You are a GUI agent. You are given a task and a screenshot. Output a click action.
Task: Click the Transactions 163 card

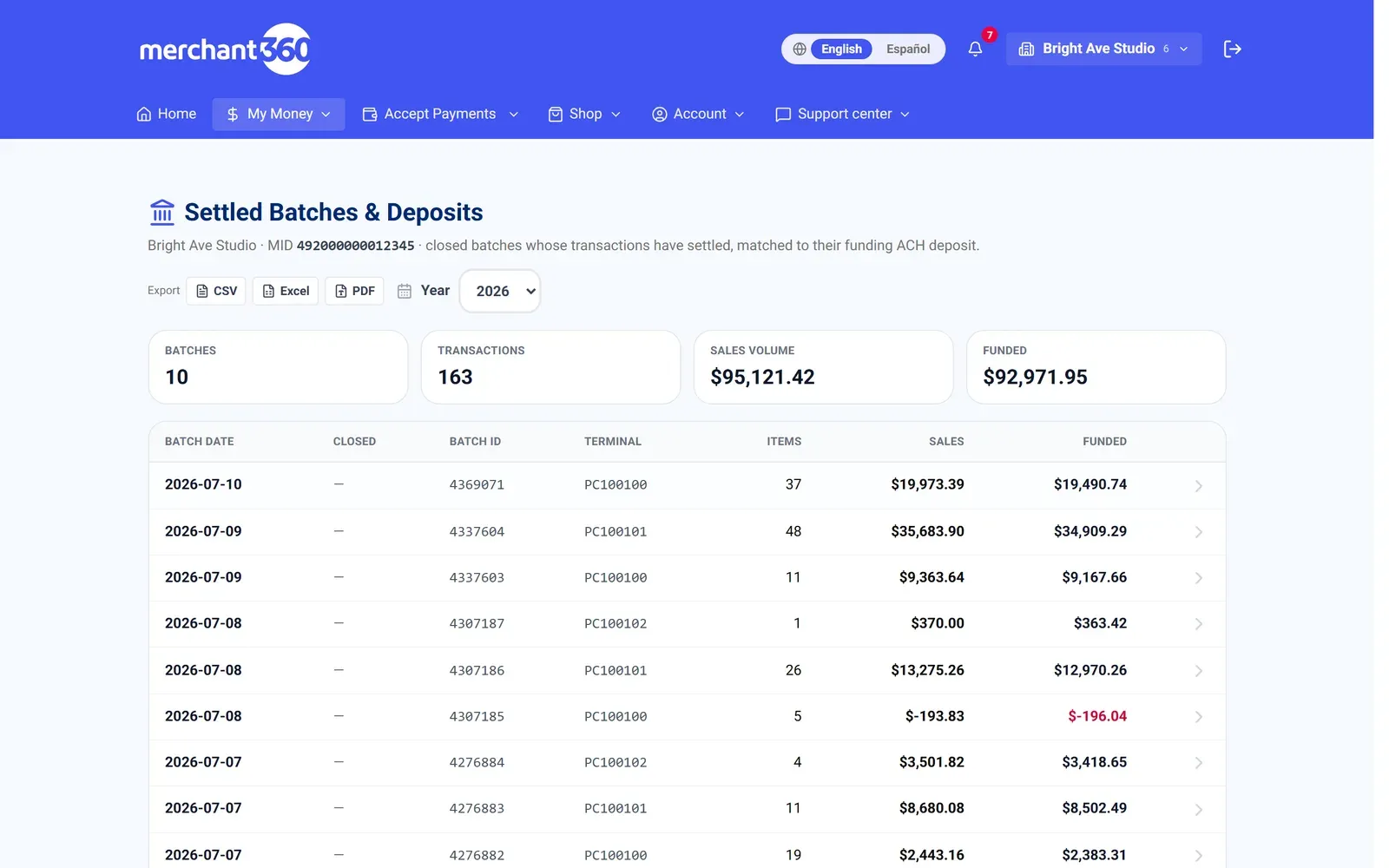551,366
